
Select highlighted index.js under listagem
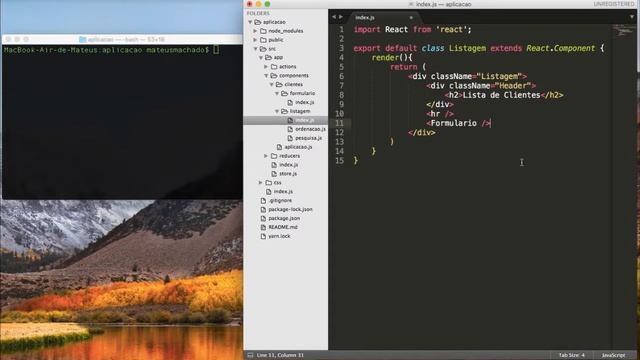click(x=304, y=120)
